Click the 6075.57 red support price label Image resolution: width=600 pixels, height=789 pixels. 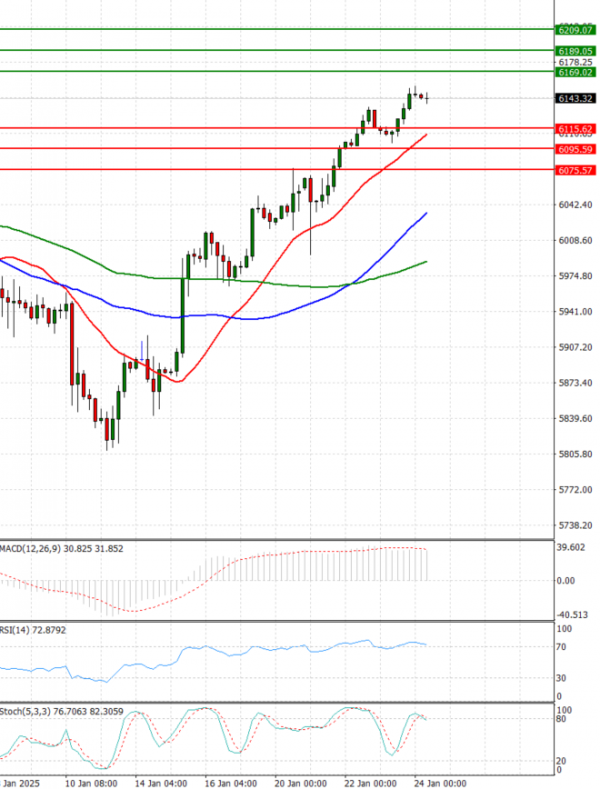point(575,171)
